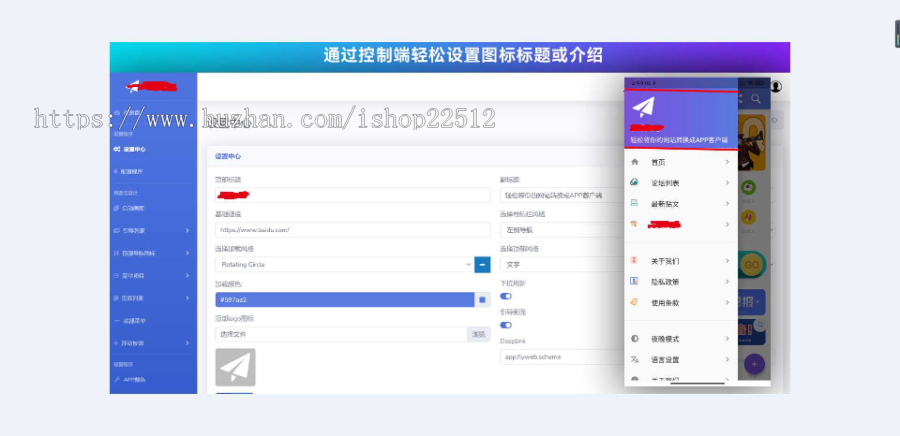Open the 论坛列表 row chevron
This screenshot has height=436, width=900.
[x=727, y=182]
